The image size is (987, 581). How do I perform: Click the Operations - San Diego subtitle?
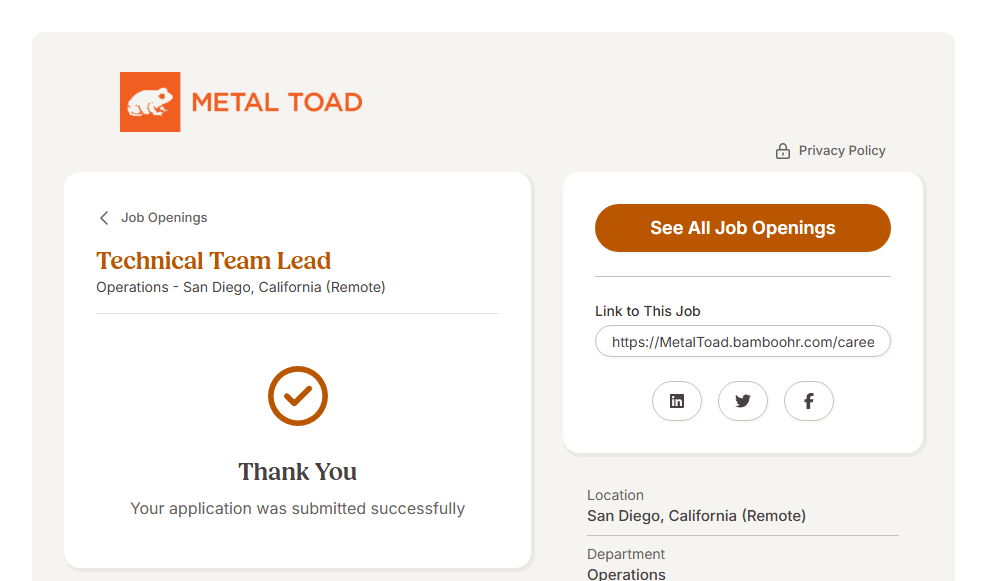click(x=240, y=287)
